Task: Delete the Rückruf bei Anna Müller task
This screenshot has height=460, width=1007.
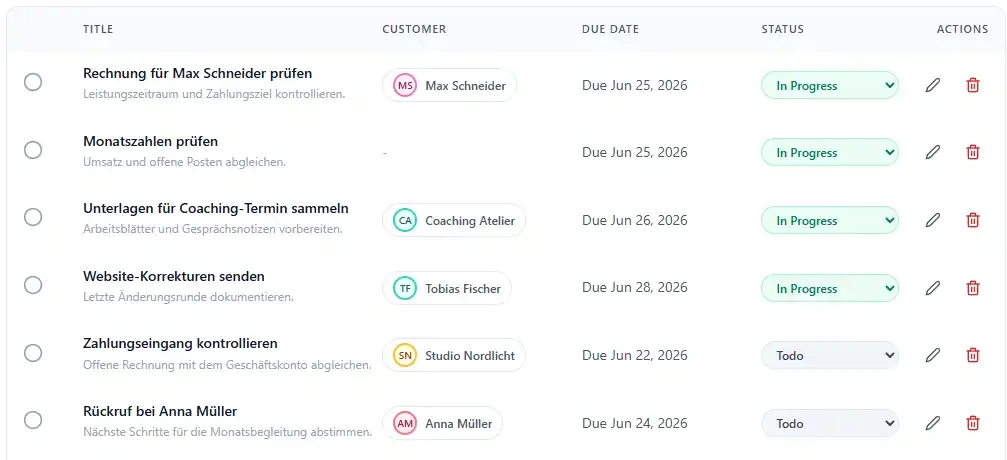Action: click(973, 423)
